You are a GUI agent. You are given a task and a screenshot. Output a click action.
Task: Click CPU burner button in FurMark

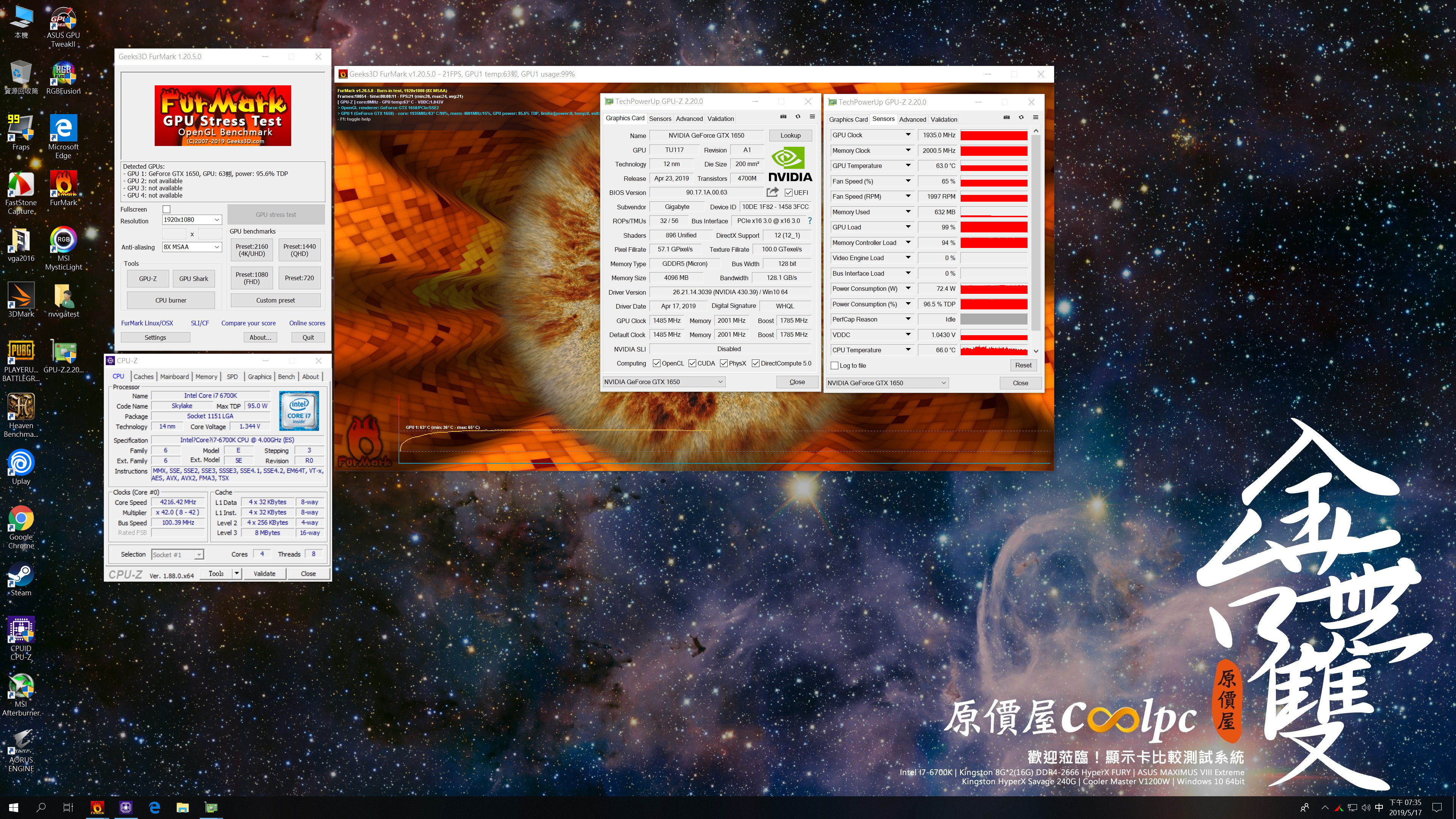coord(171,300)
